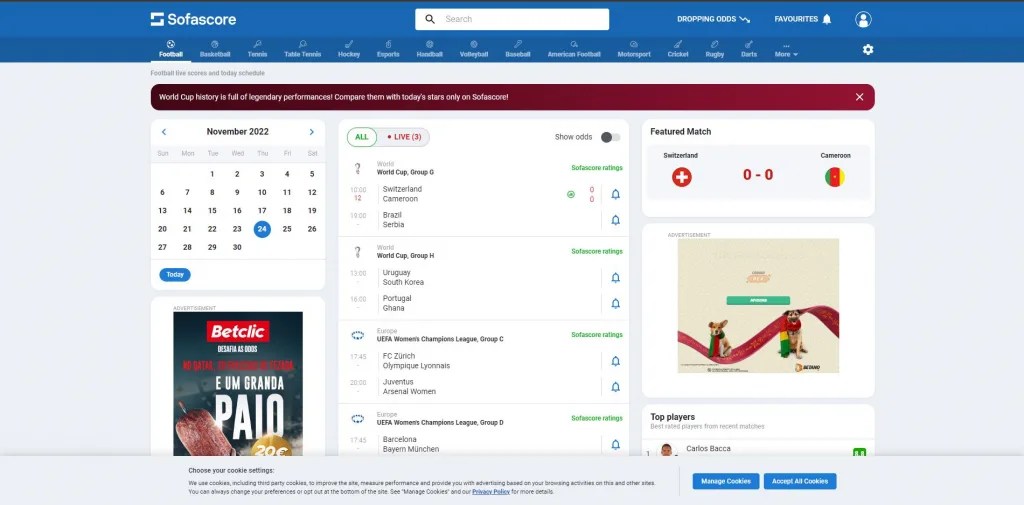Open Sofascore ratings for Group D
The width and height of the screenshot is (1024, 505).
click(597, 419)
